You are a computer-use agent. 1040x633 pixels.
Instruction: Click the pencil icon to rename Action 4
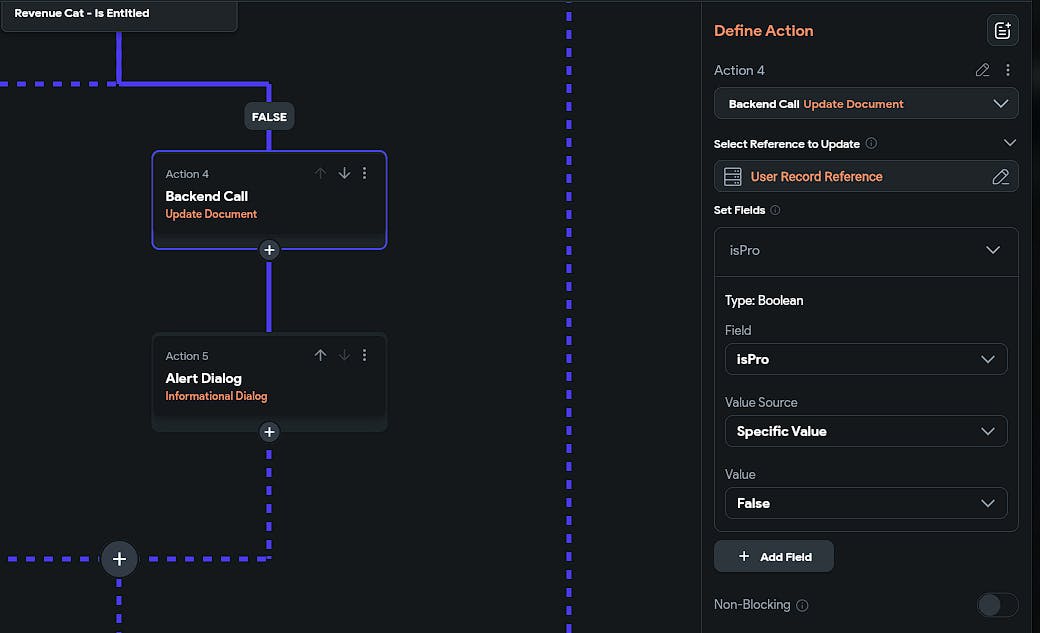tap(982, 70)
